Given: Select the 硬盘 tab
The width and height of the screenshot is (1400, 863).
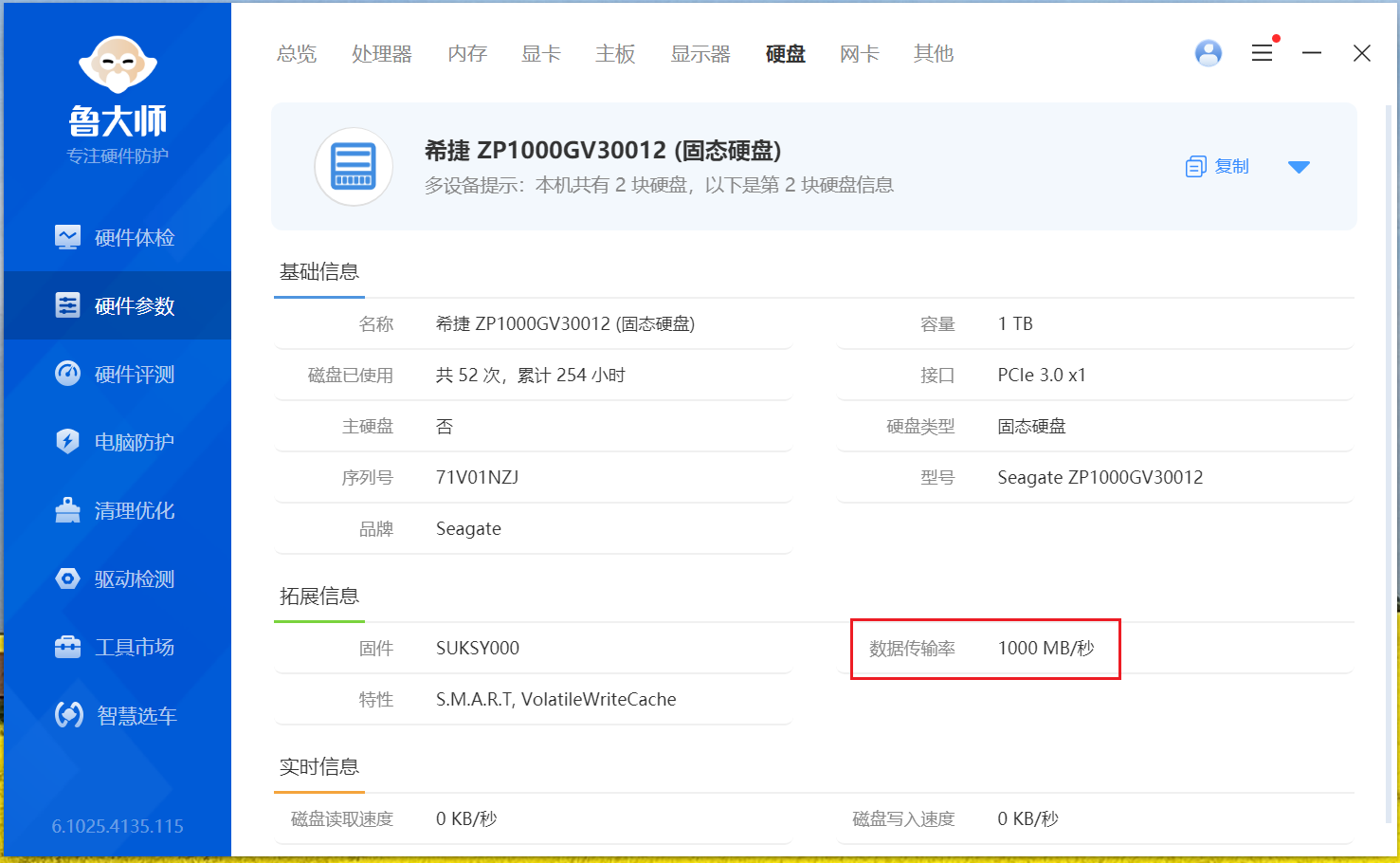Looking at the screenshot, I should (x=786, y=54).
